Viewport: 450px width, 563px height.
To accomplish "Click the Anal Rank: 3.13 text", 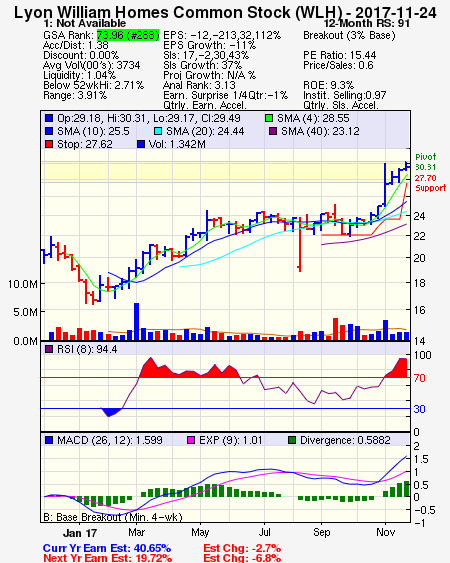I will [x=199, y=85].
